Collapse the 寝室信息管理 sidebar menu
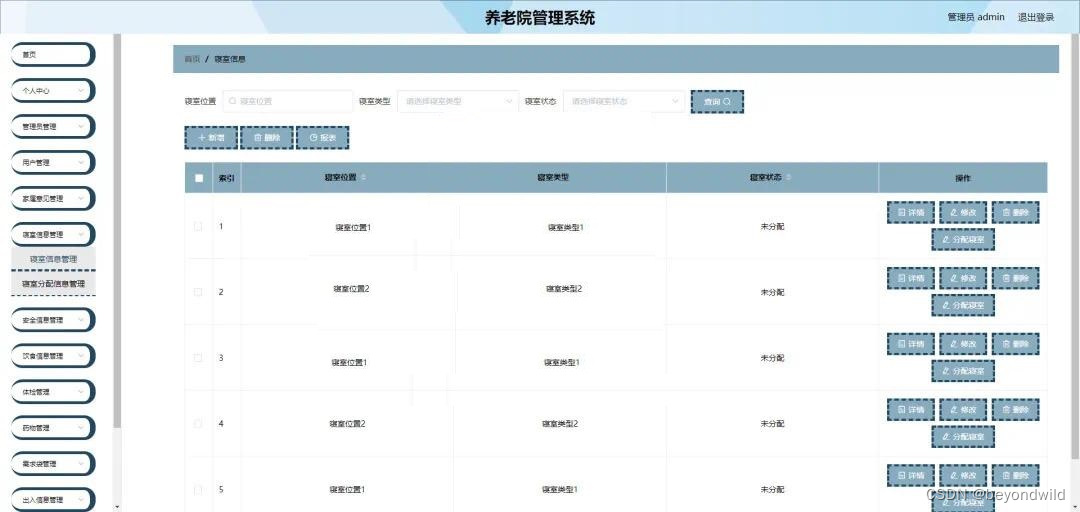Viewport: 1080px width, 512px height. tap(52, 234)
